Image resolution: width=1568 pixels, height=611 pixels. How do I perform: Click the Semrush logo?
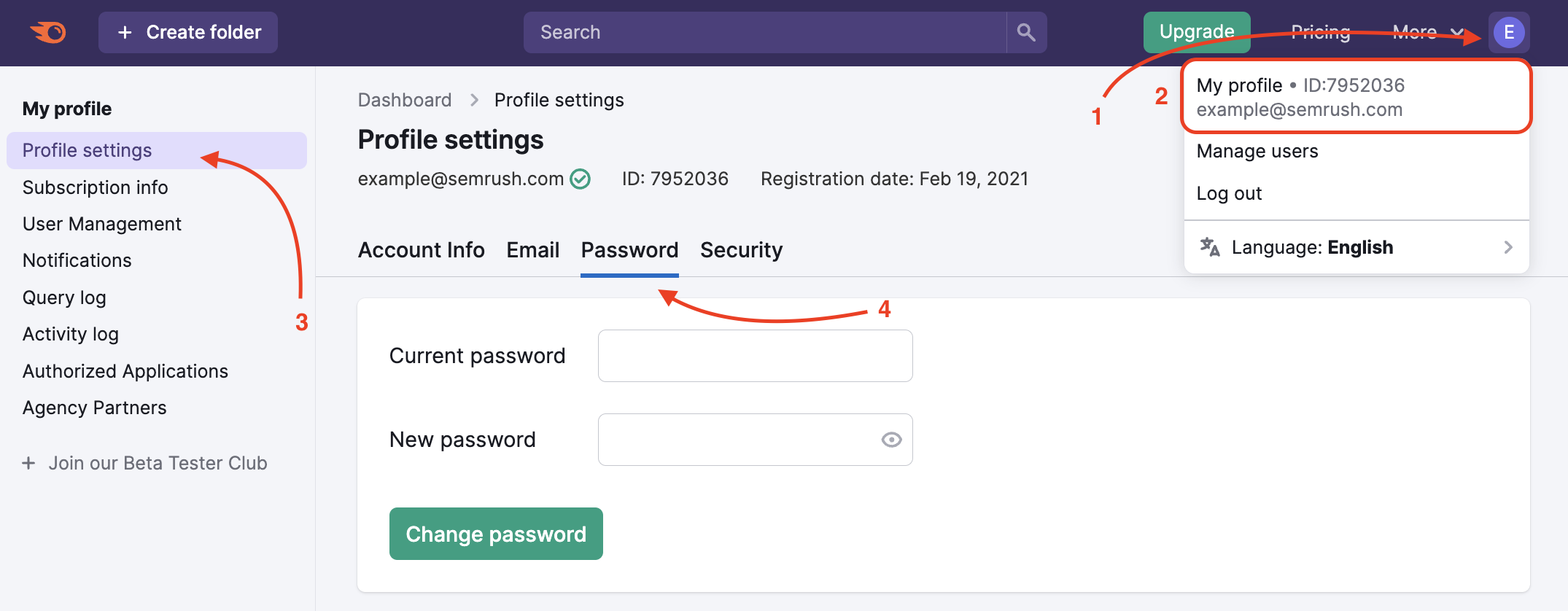(x=49, y=32)
